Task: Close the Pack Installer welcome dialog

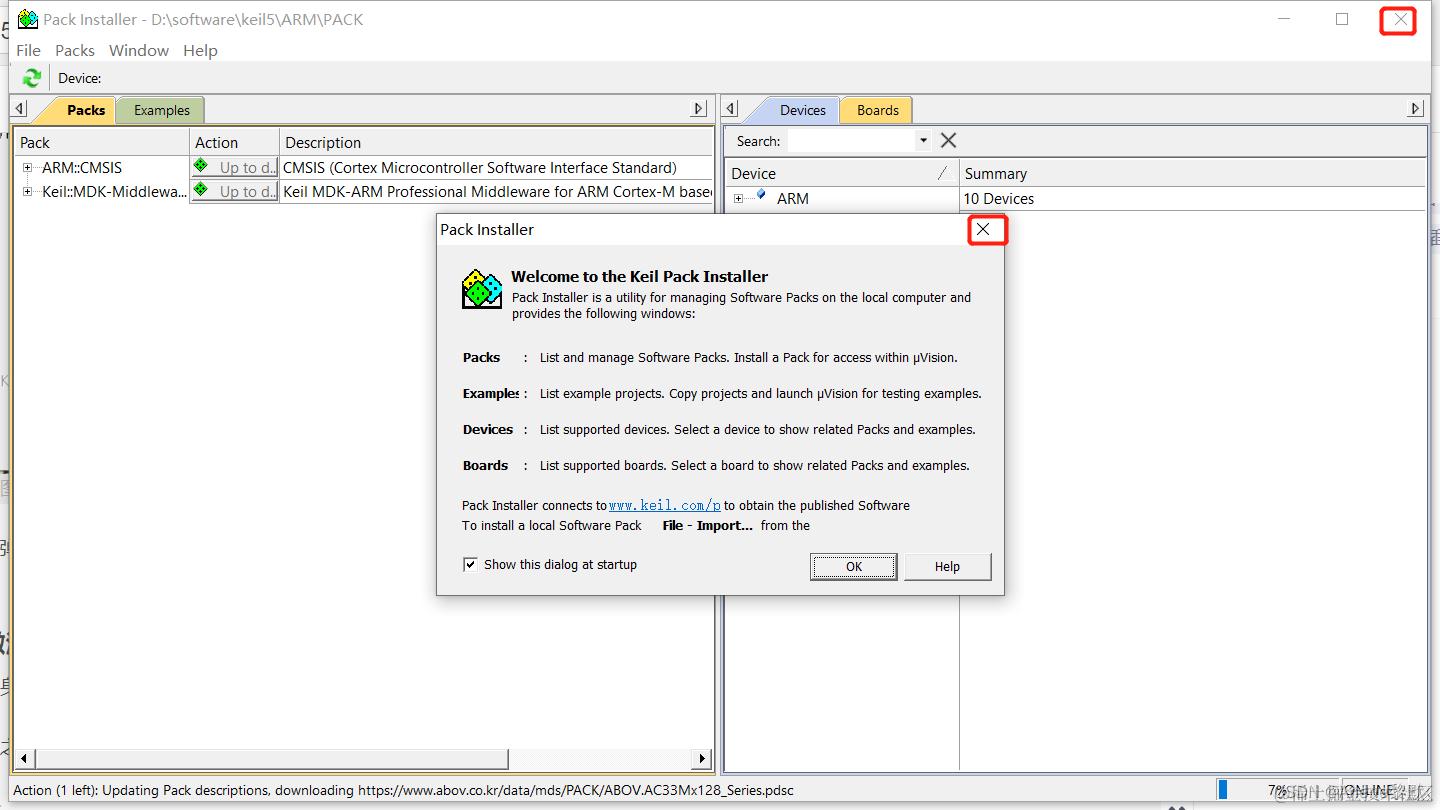Action: (x=983, y=230)
